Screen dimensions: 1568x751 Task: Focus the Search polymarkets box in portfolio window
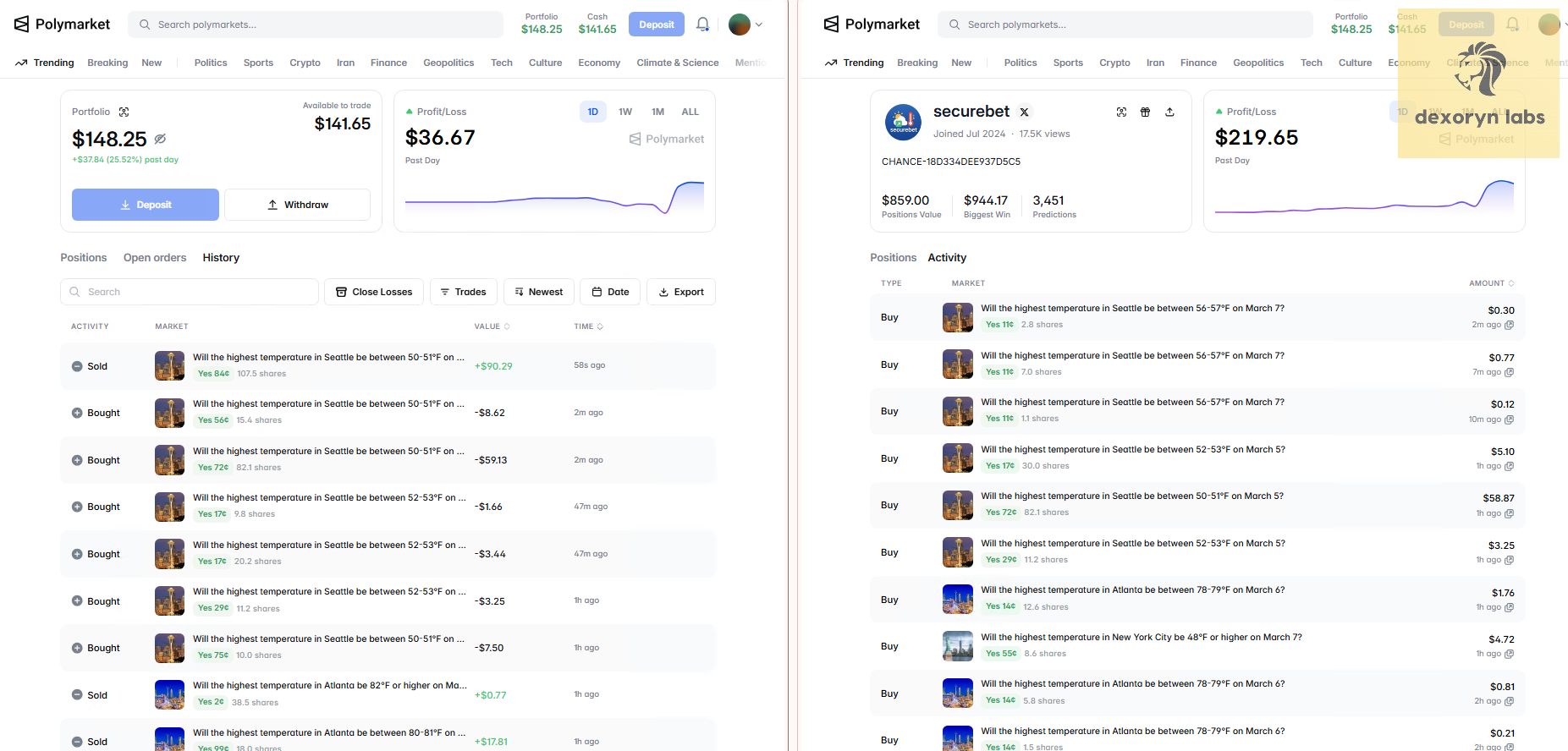pos(316,25)
